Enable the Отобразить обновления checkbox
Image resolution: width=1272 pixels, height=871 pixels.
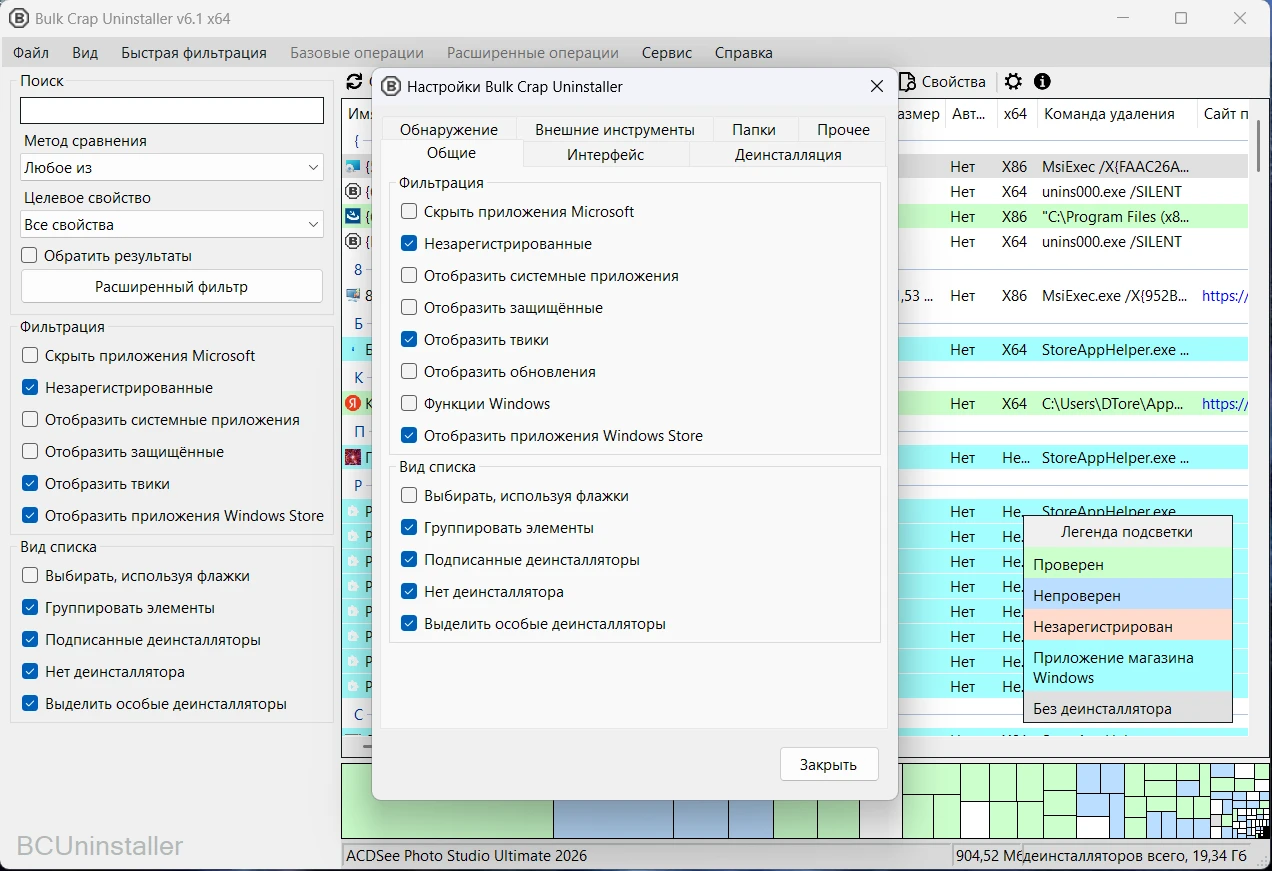pos(409,372)
